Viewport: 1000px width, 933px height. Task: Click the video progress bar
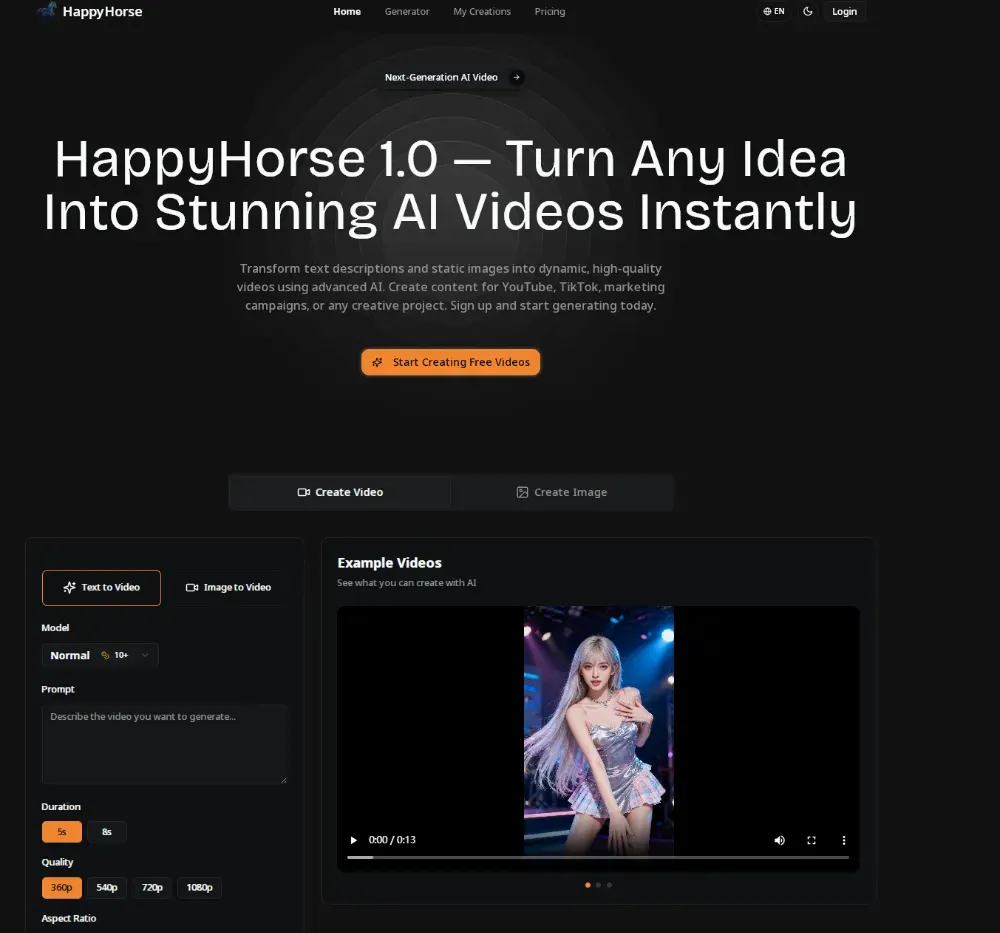(598, 857)
